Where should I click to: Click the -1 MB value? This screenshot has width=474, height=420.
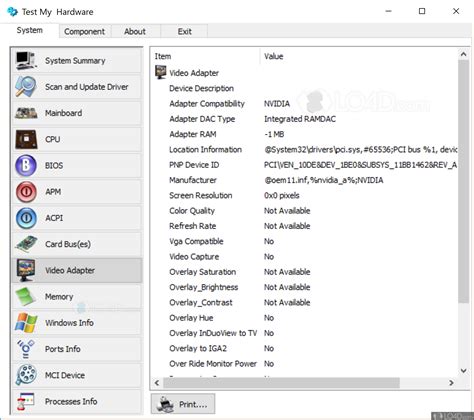pyautogui.click(x=274, y=134)
